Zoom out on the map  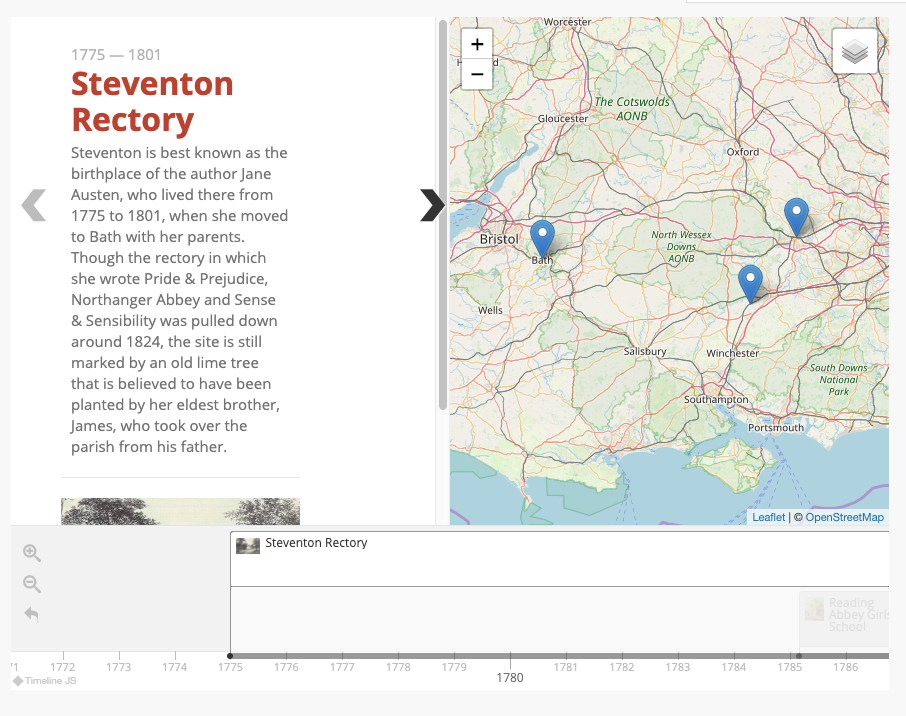click(x=477, y=74)
